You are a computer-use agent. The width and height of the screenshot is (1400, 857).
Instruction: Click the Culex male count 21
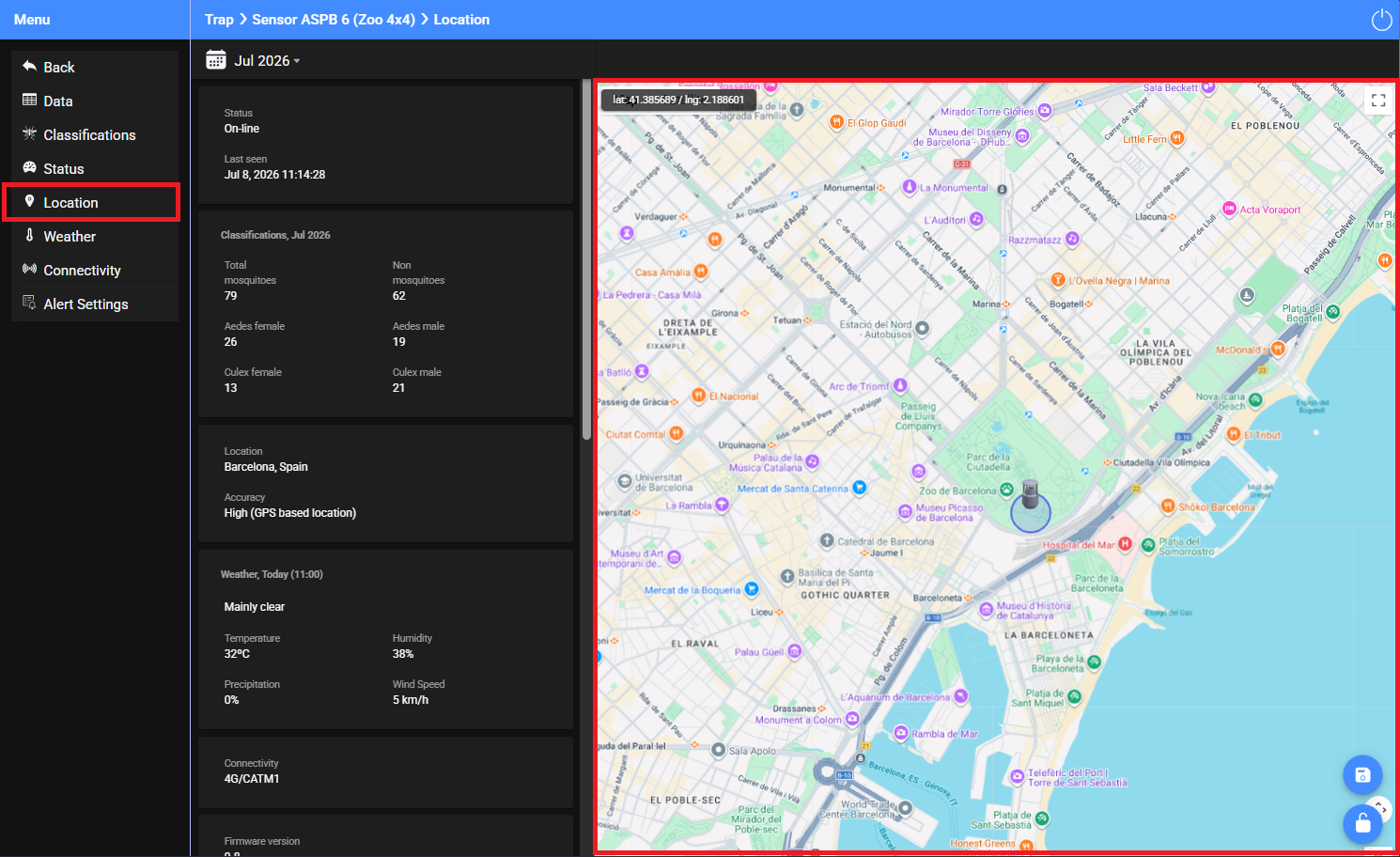click(x=398, y=388)
